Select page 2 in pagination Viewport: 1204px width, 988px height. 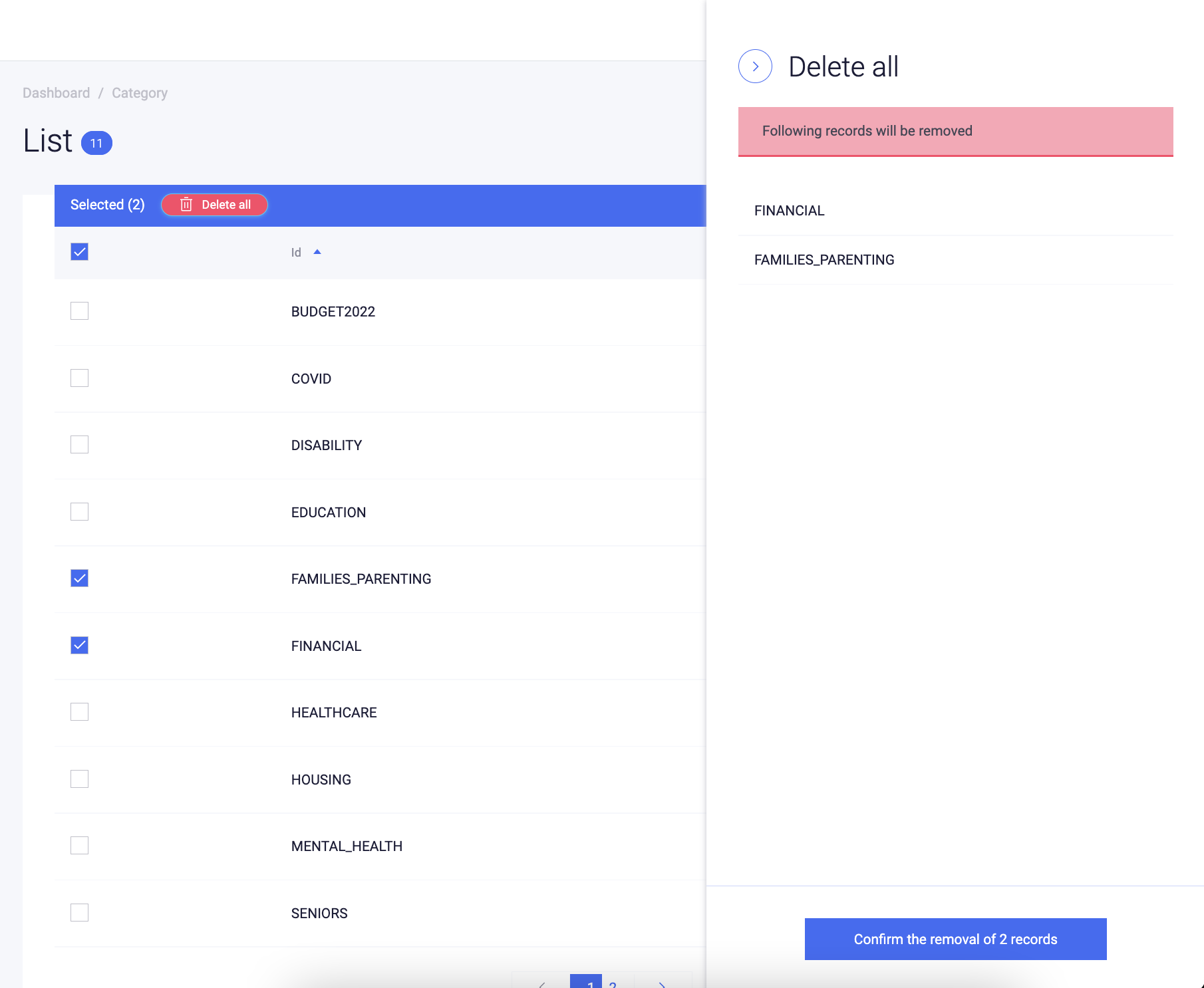pyautogui.click(x=613, y=985)
